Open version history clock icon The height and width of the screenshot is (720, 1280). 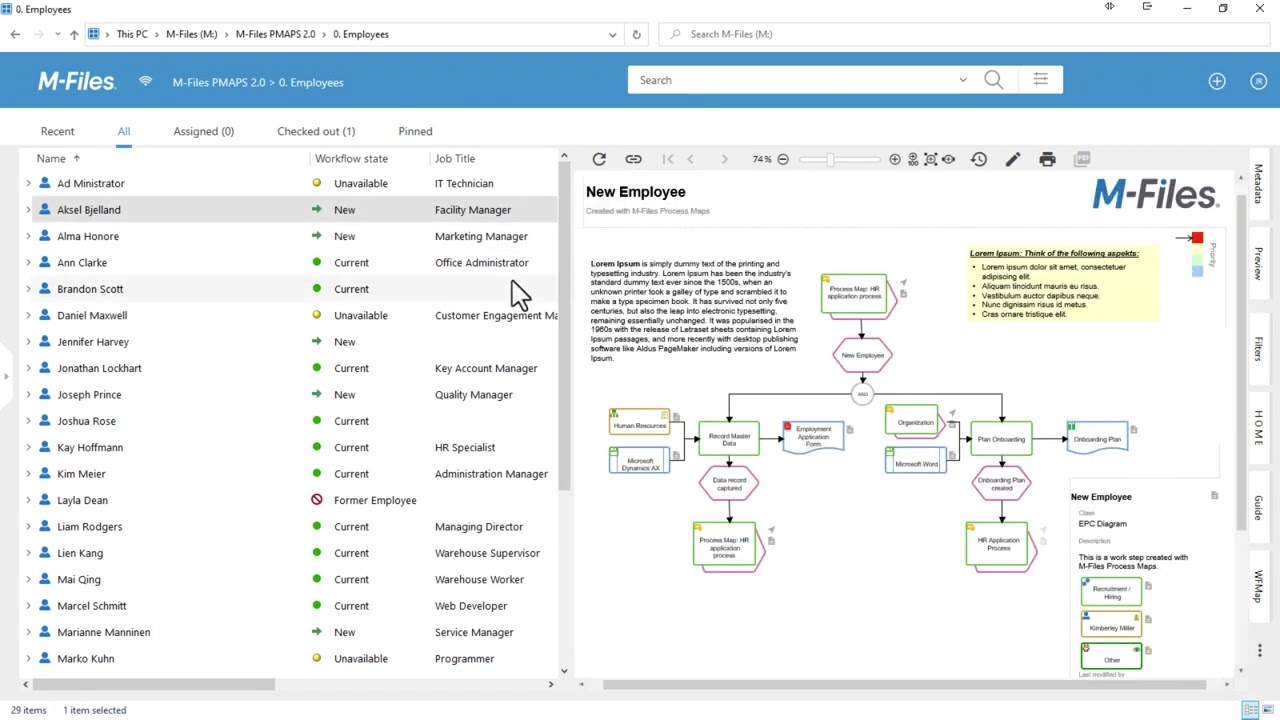pos(979,159)
